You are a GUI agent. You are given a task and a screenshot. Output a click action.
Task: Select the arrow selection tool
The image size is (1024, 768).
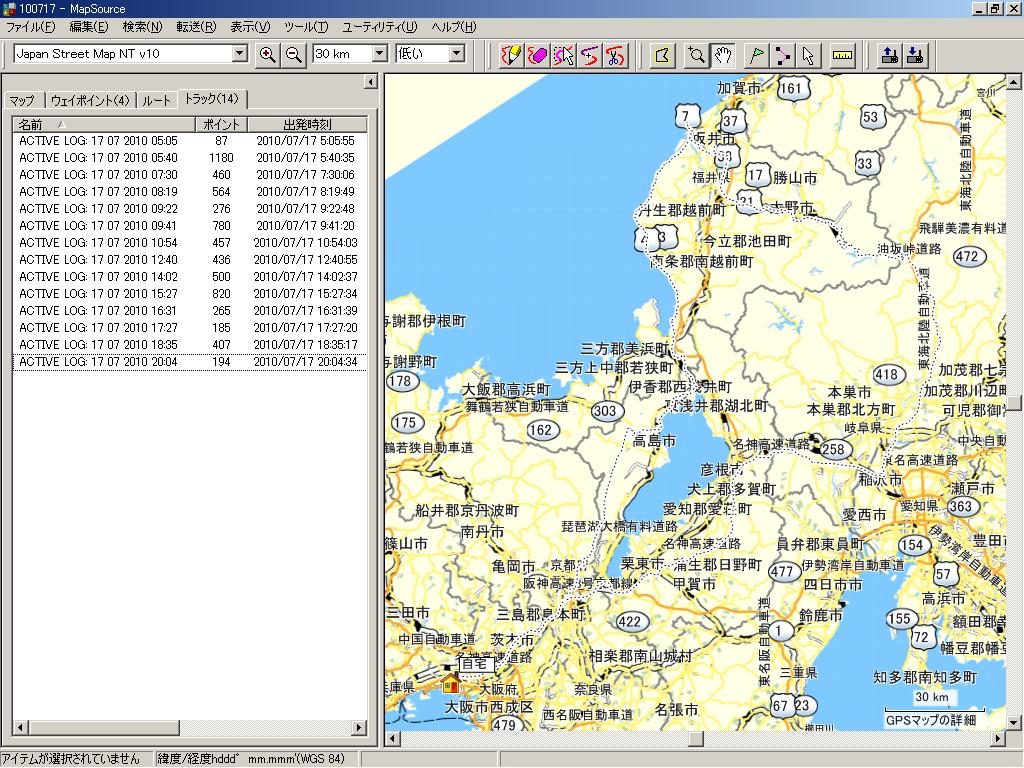(808, 55)
